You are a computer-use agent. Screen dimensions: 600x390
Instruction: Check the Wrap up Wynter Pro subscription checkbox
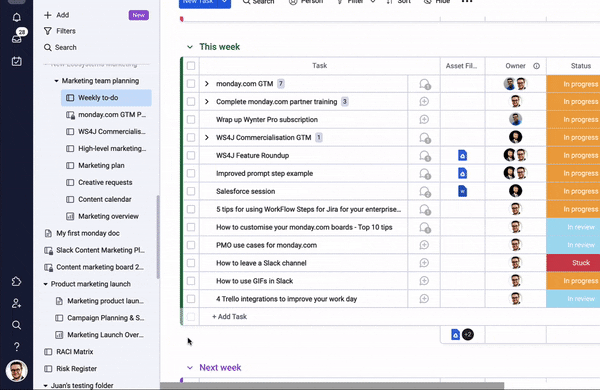pyautogui.click(x=191, y=119)
